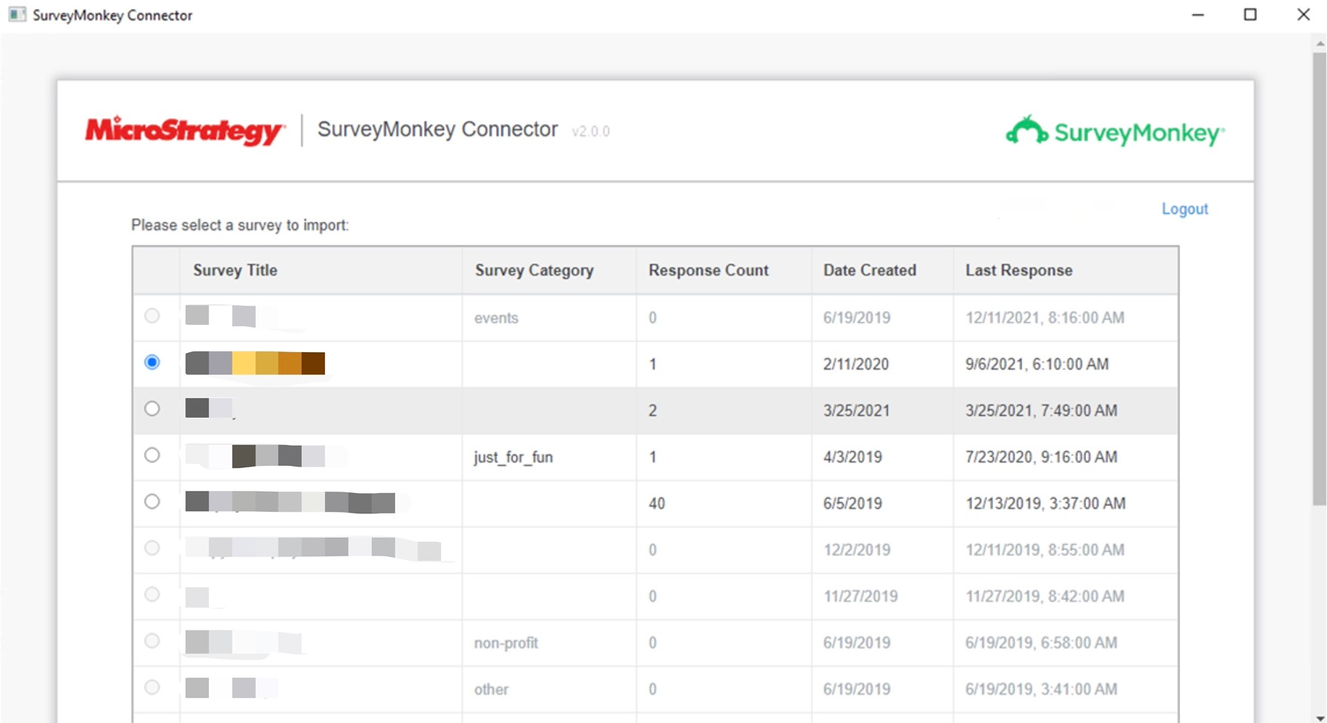
Task: Maximize the SurveyMonkey Connector window
Action: [x=1250, y=15]
